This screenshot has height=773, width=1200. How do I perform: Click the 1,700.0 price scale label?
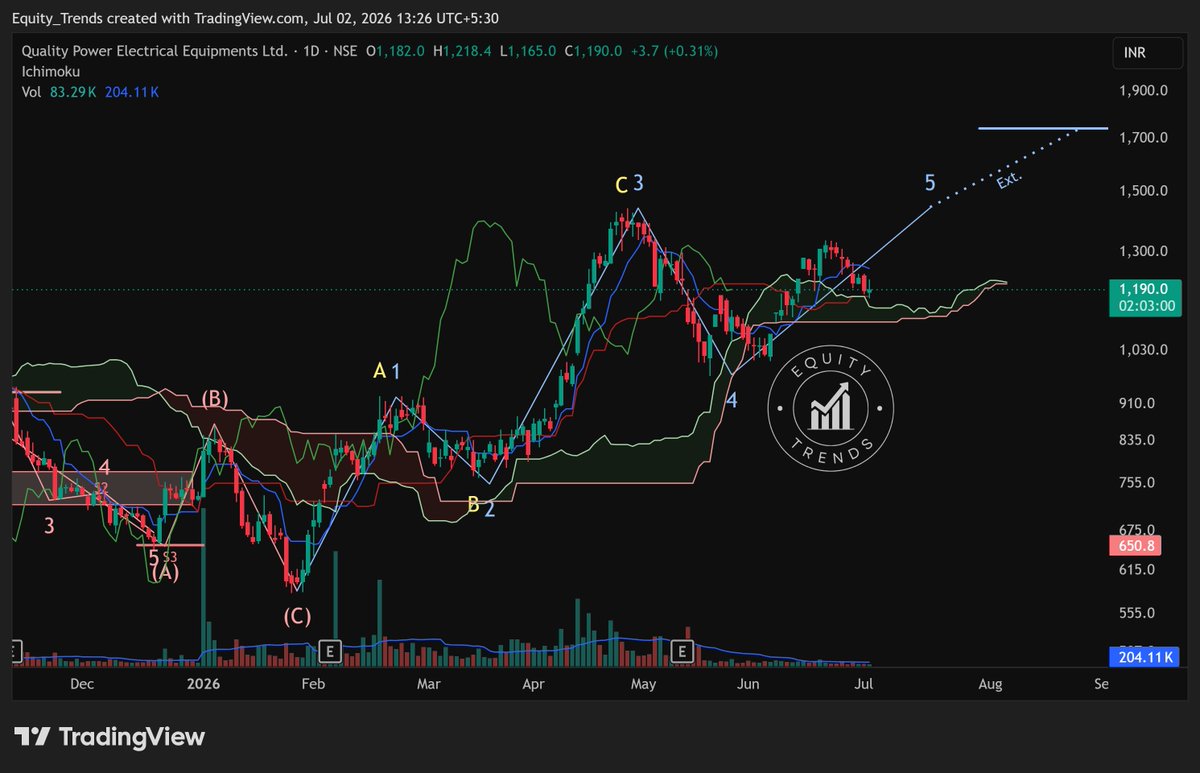[1144, 137]
